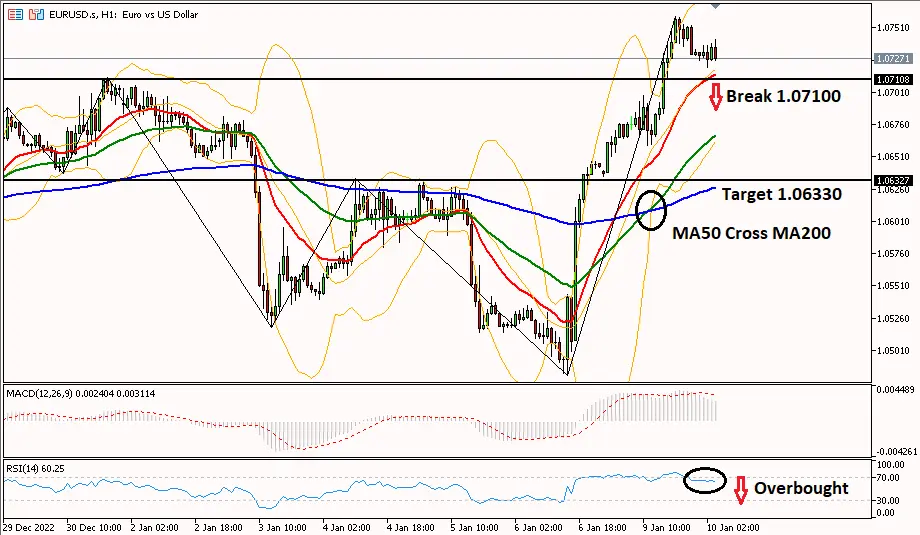Click the MACD scale value 0.004489
920x535 pixels.
(x=895, y=390)
